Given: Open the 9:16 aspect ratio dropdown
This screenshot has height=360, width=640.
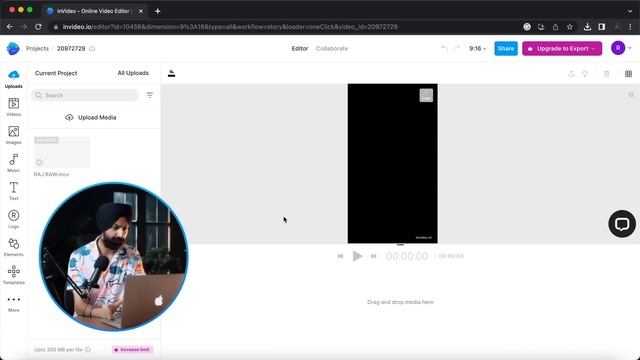Looking at the screenshot, I should [478, 49].
